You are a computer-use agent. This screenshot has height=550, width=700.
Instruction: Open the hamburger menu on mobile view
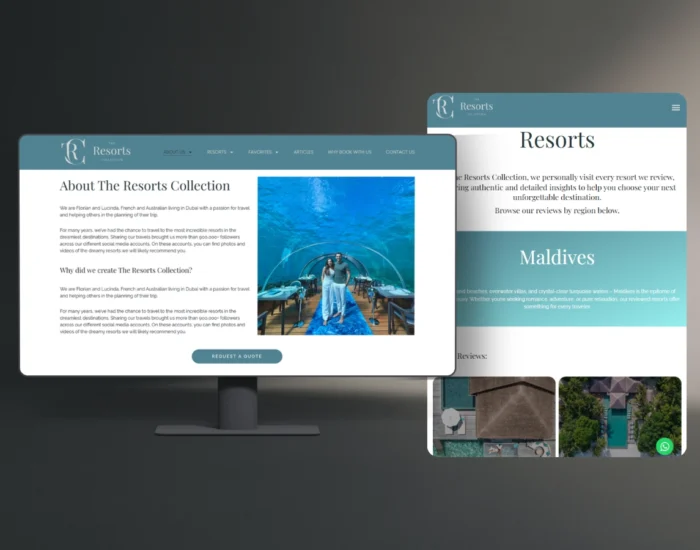[x=676, y=107]
